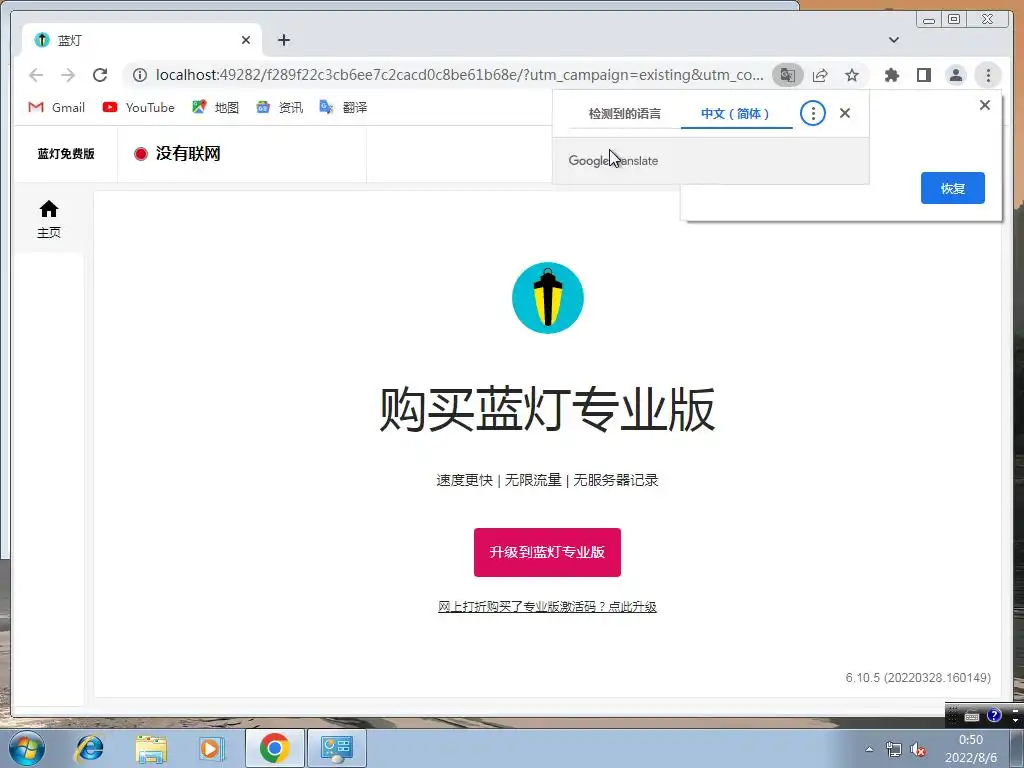Viewport: 1024px width, 768px height.
Task: Click the 购买蓝灯专业版 heading
Action: (547, 409)
